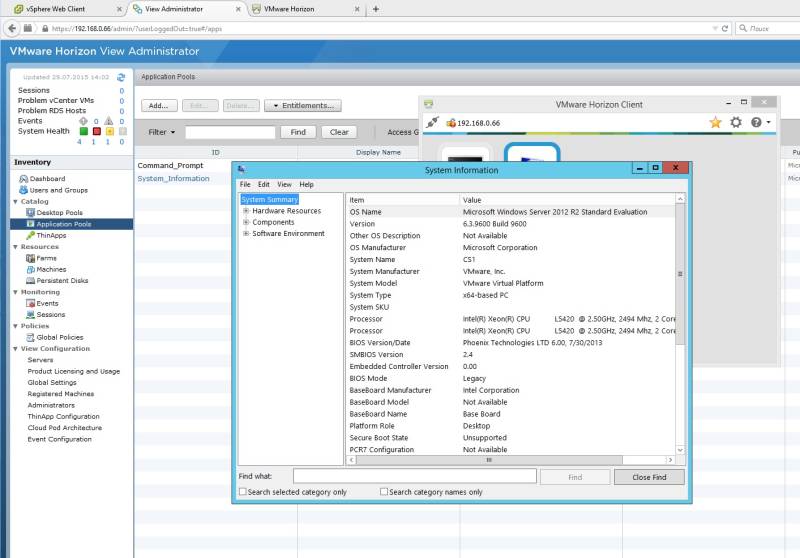The width and height of the screenshot is (800, 558).
Task: Click the browser back button
Action: (x=12, y=29)
